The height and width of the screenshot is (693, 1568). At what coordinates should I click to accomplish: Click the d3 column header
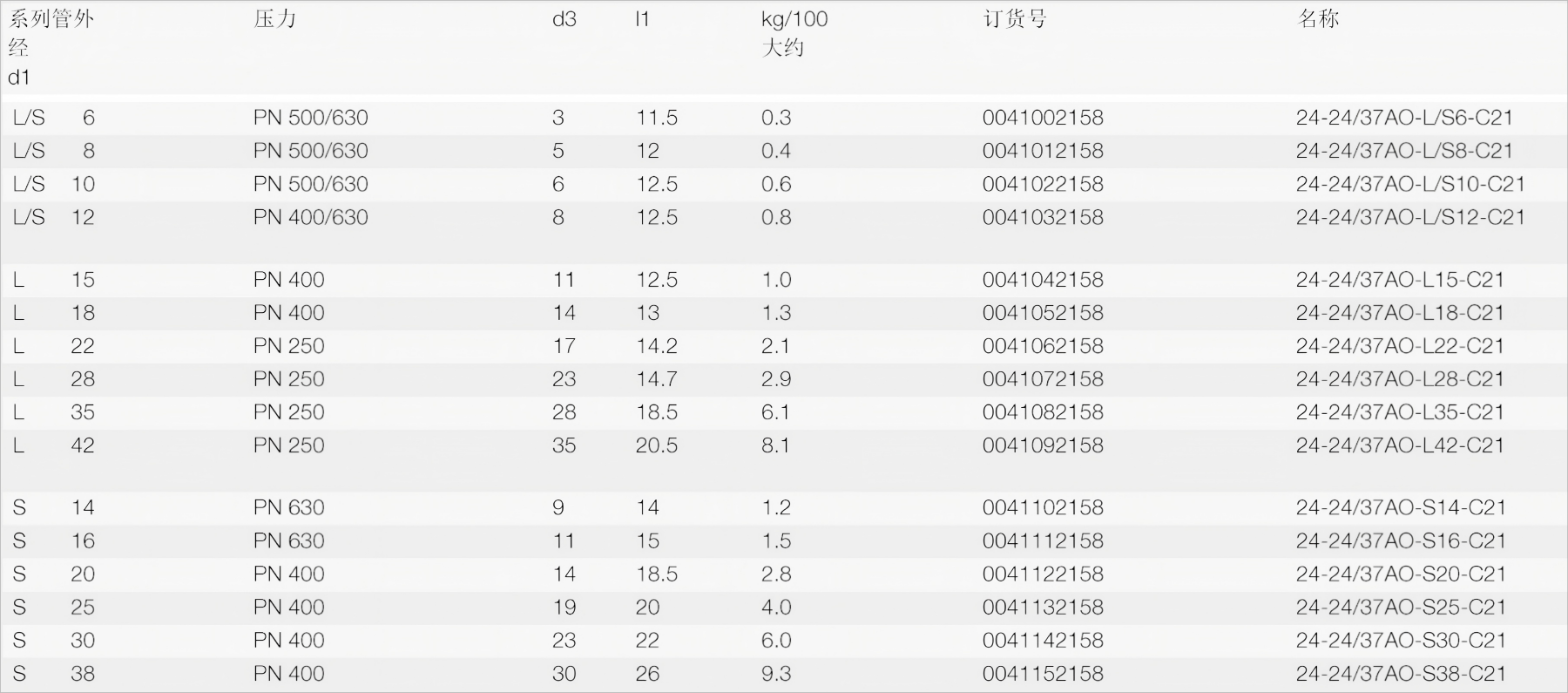click(x=564, y=19)
